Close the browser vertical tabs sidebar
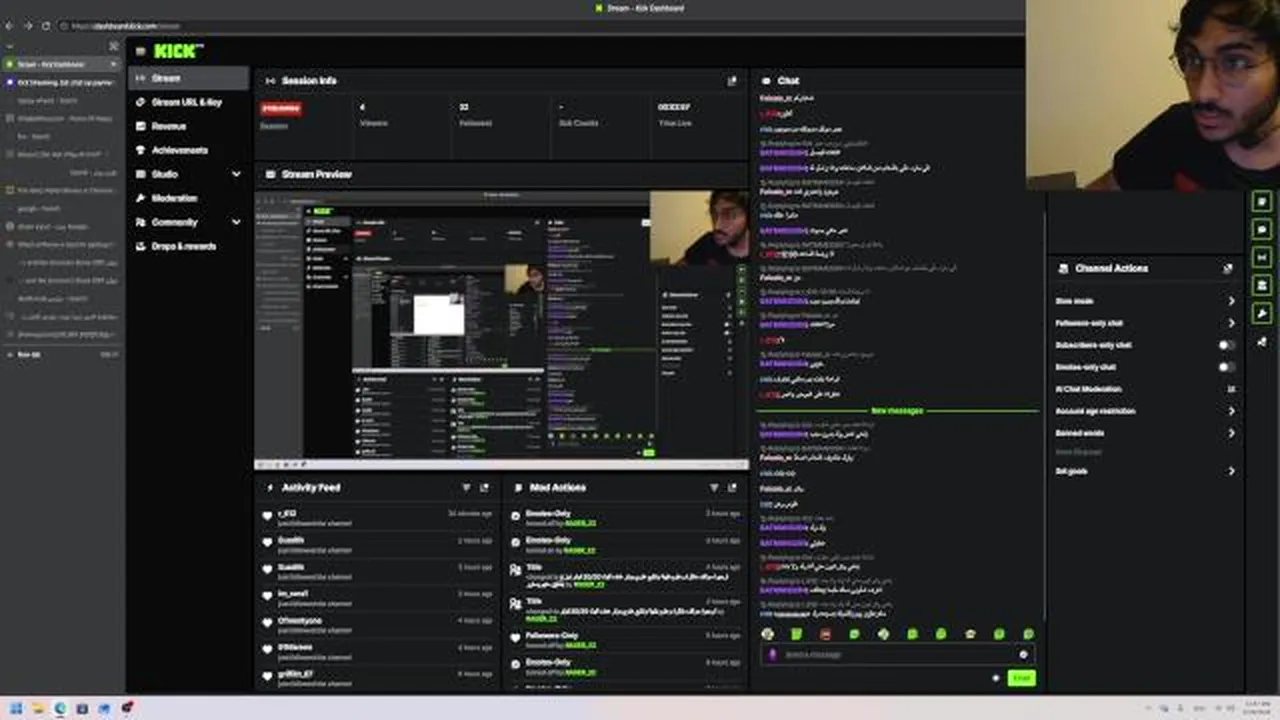Image resolution: width=1280 pixels, height=720 pixels. (x=113, y=46)
